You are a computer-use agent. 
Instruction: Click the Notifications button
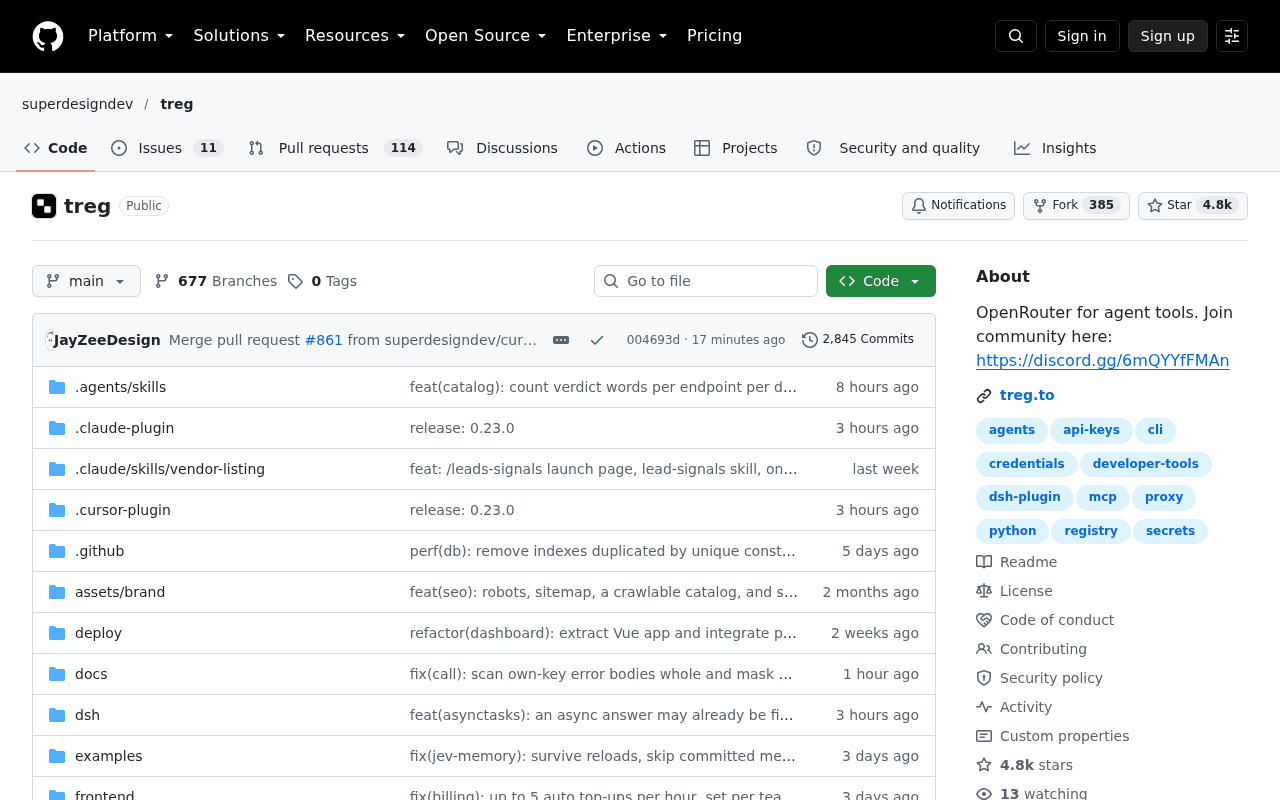(958, 206)
